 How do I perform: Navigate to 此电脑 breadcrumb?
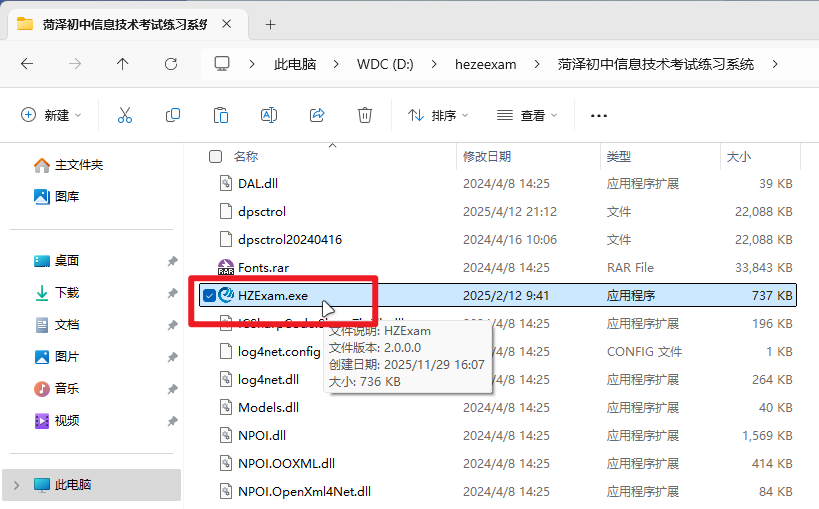tap(295, 64)
